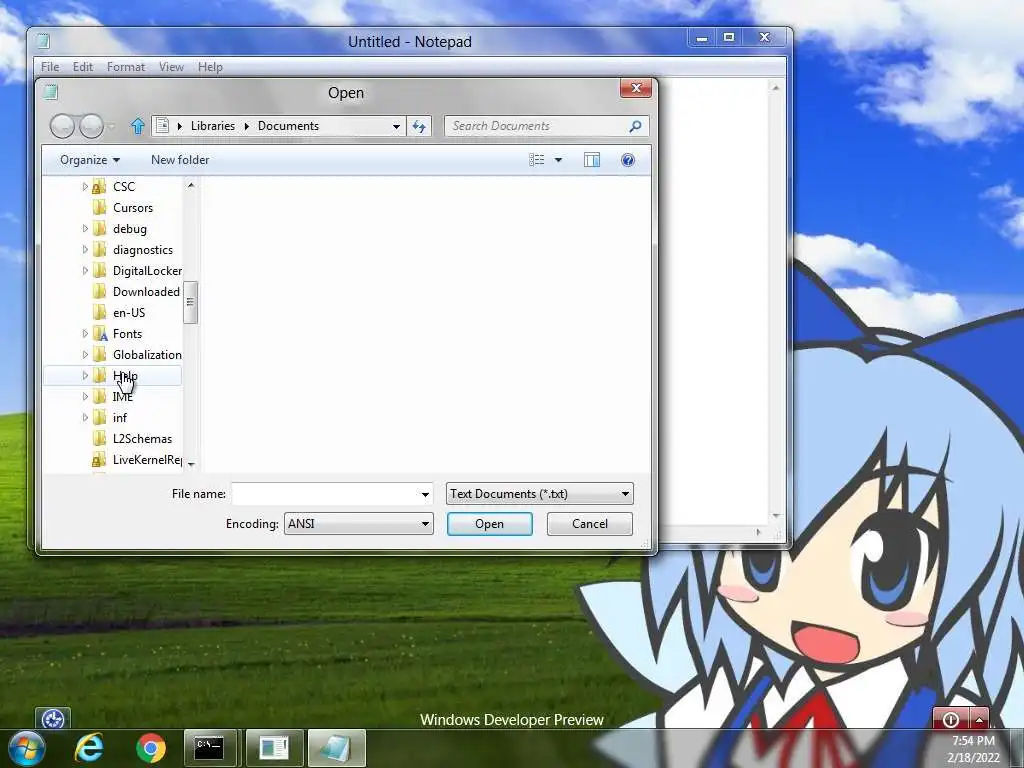The image size is (1024, 768).
Task: Click the Cursors folder icon
Action: 99,208
